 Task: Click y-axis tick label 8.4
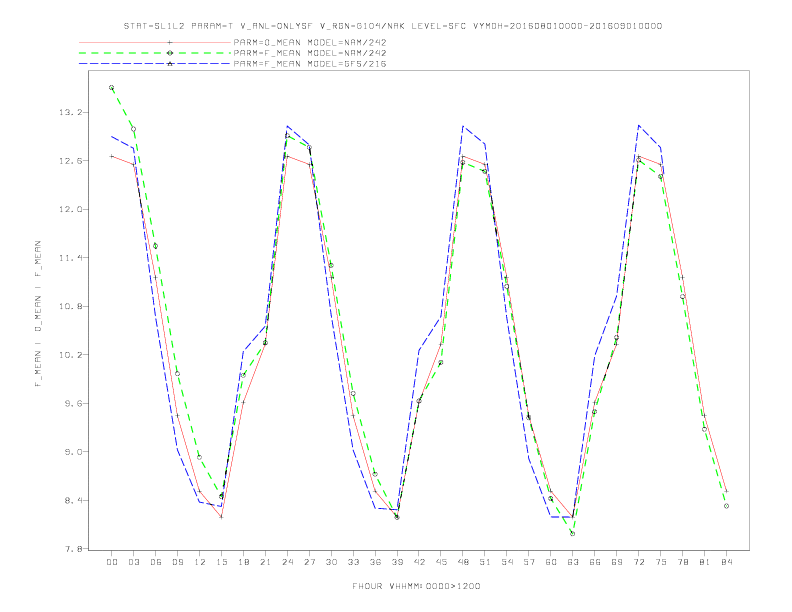73,500
